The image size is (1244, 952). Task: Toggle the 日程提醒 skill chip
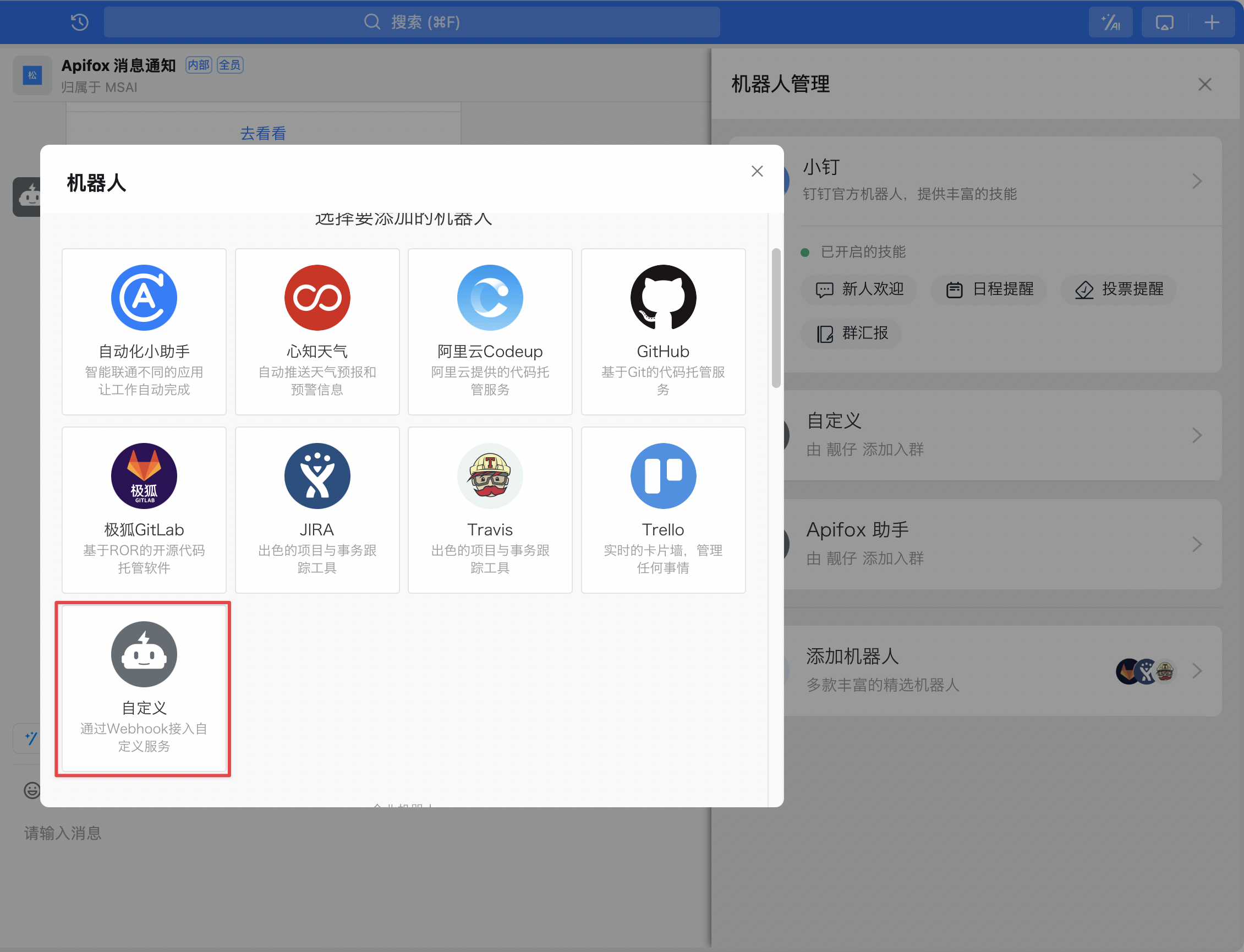(989, 289)
